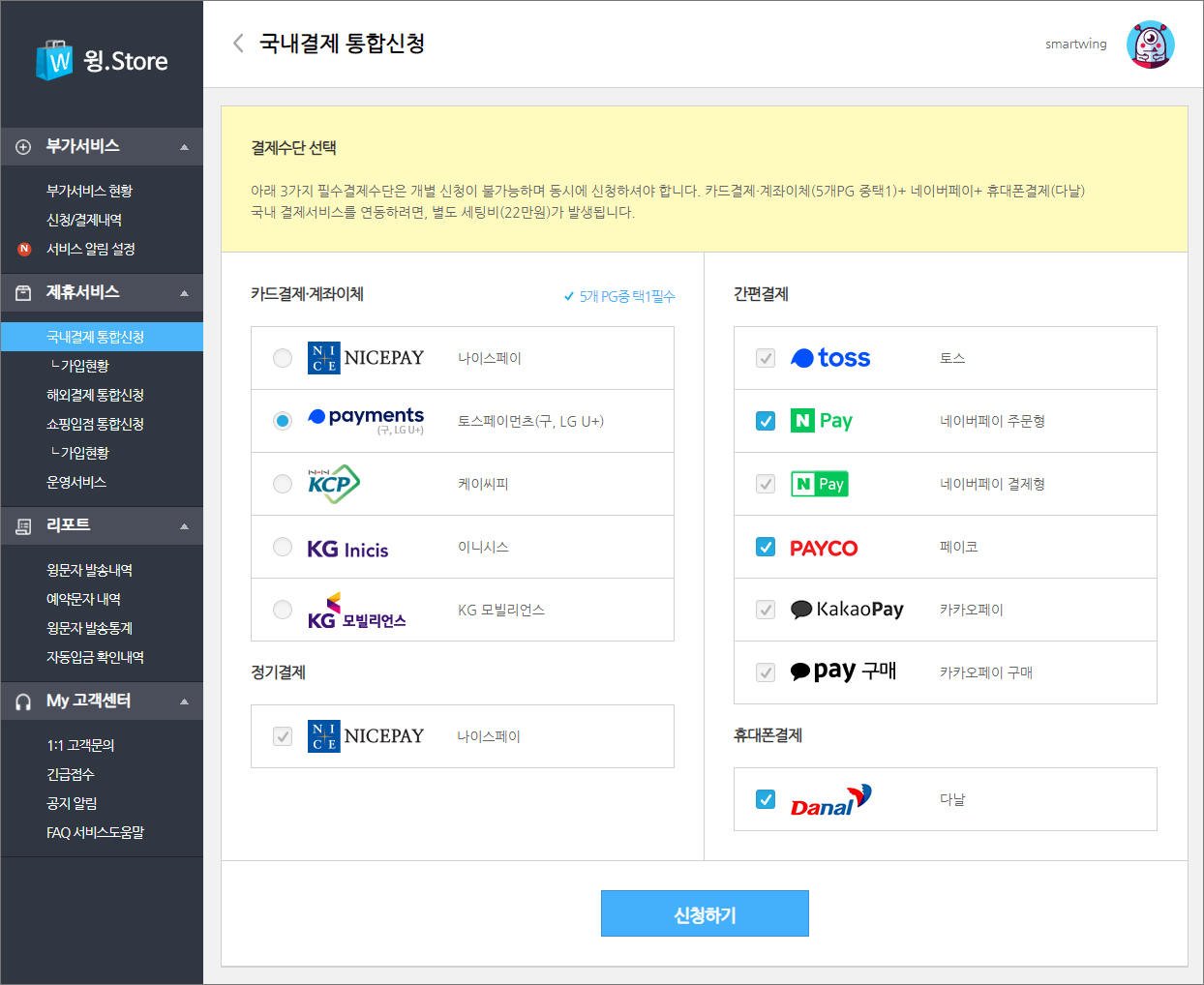Open 운영서비스 menu item

pos(76,482)
